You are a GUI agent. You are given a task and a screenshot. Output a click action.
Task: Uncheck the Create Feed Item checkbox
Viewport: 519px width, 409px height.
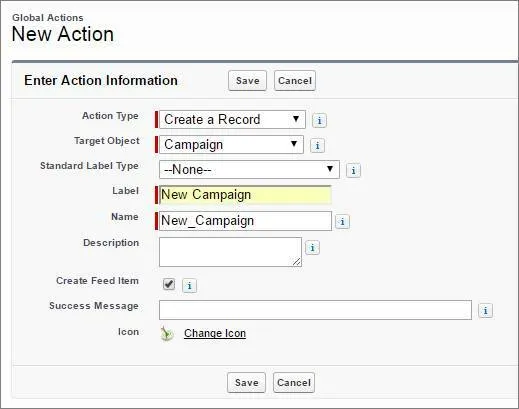click(x=169, y=284)
